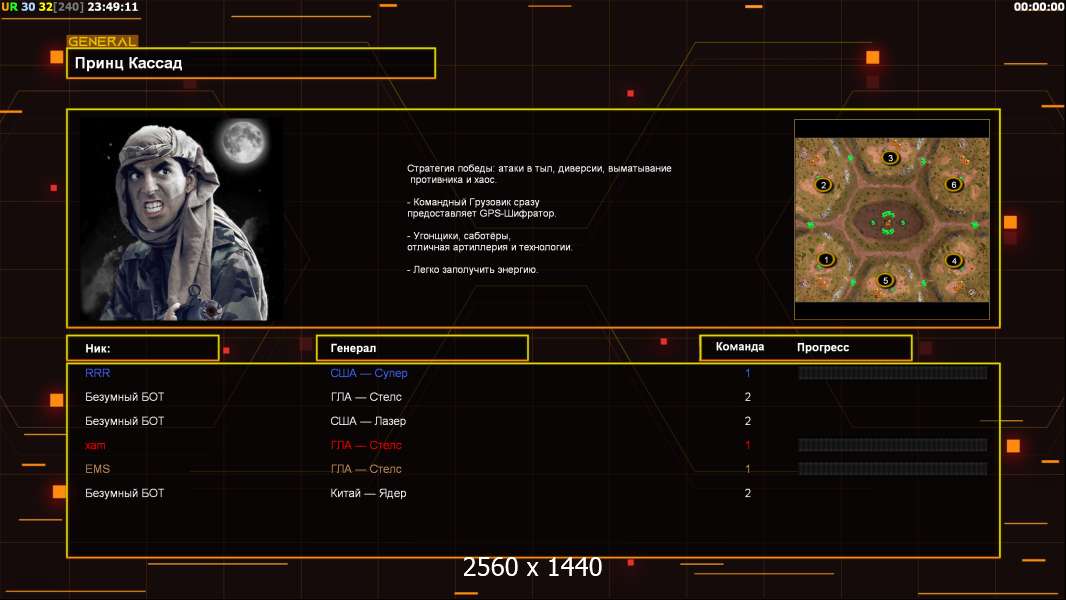Click the Прогресс column header
The height and width of the screenshot is (600, 1066).
[823, 348]
